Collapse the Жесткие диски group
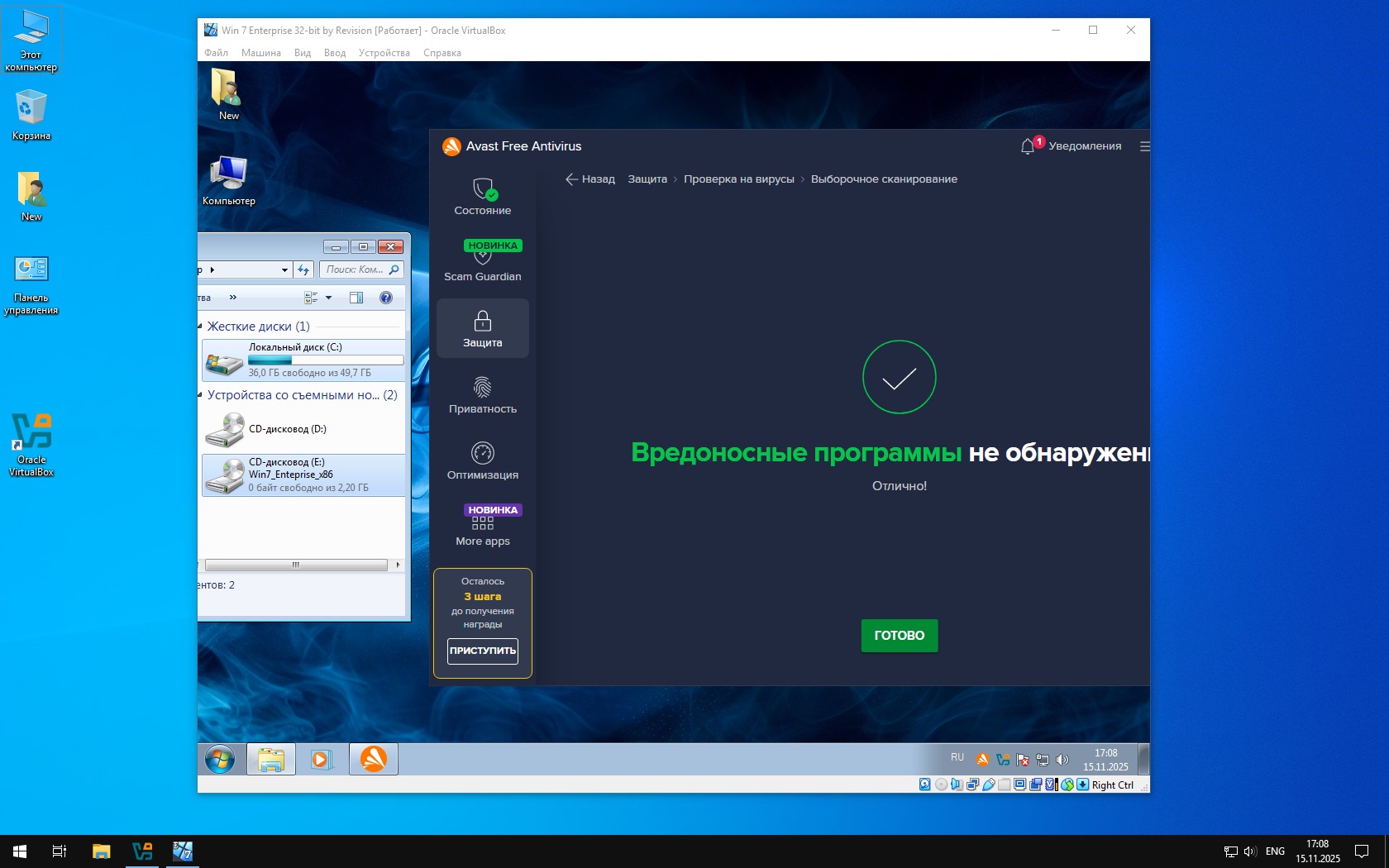Screen dimensions: 1389x868 [x=200, y=327]
